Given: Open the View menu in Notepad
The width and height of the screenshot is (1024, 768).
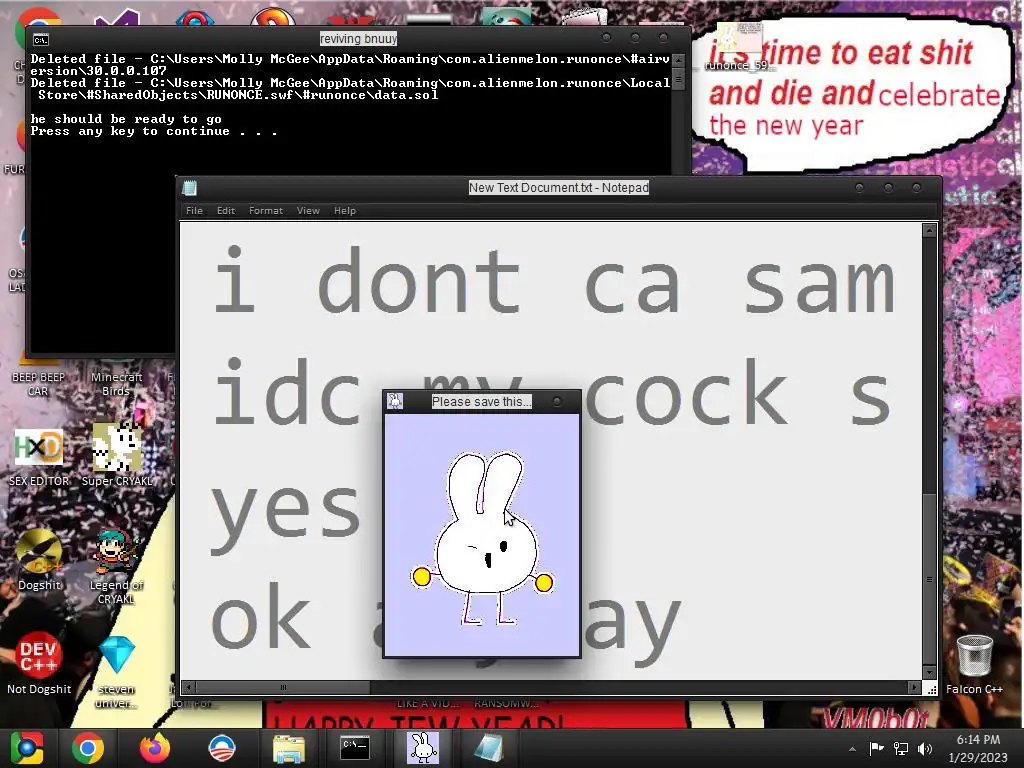Looking at the screenshot, I should pyautogui.click(x=308, y=210).
